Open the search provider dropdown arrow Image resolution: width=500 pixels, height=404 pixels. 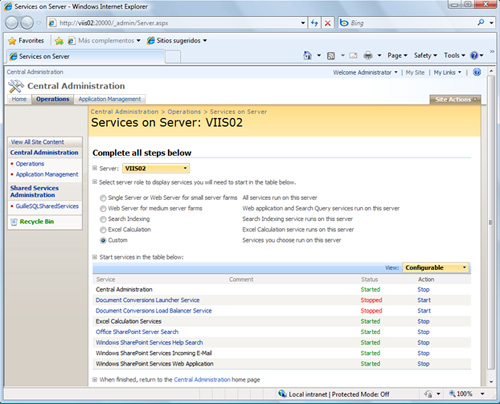click(x=492, y=23)
